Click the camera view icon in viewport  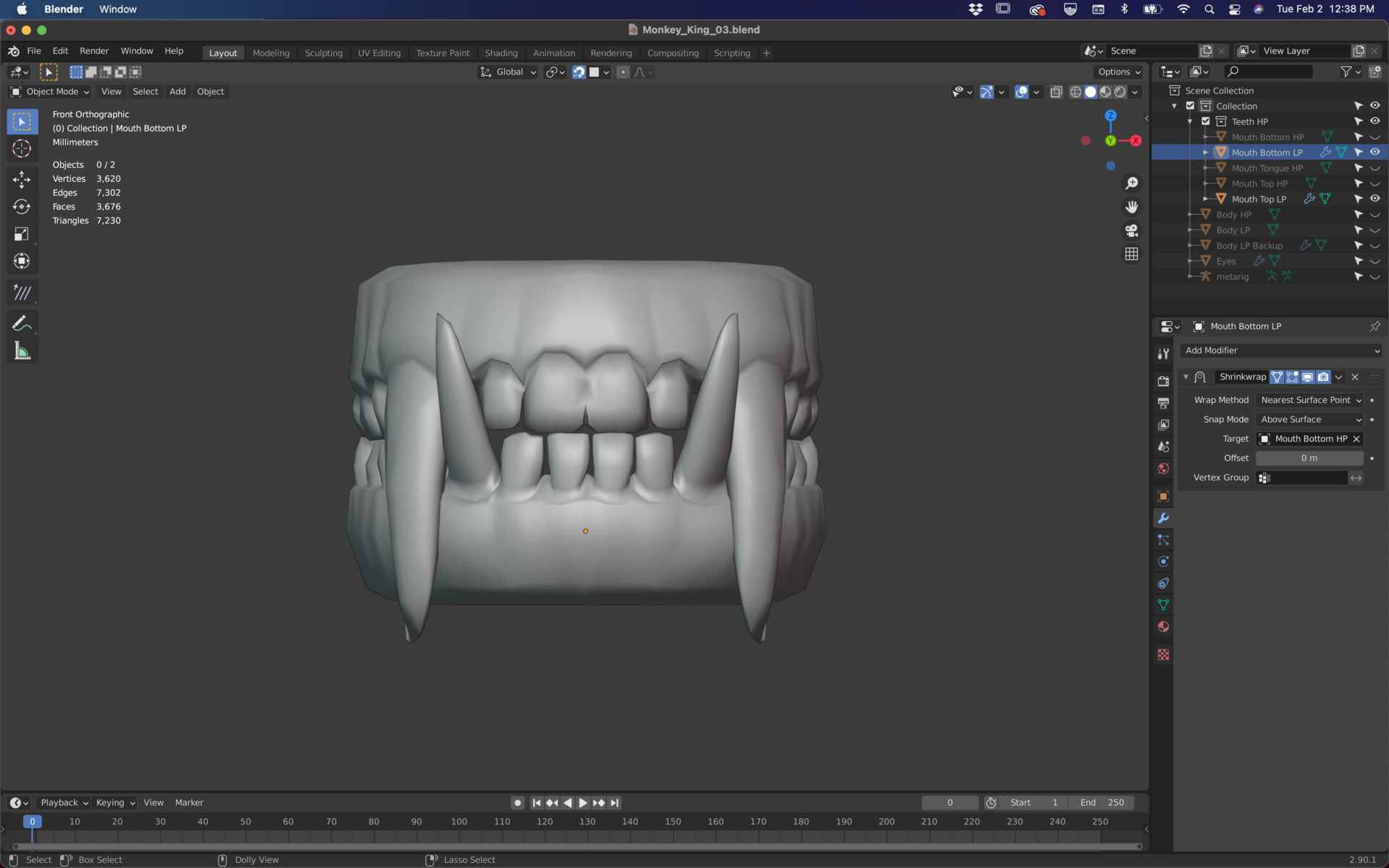(1131, 231)
